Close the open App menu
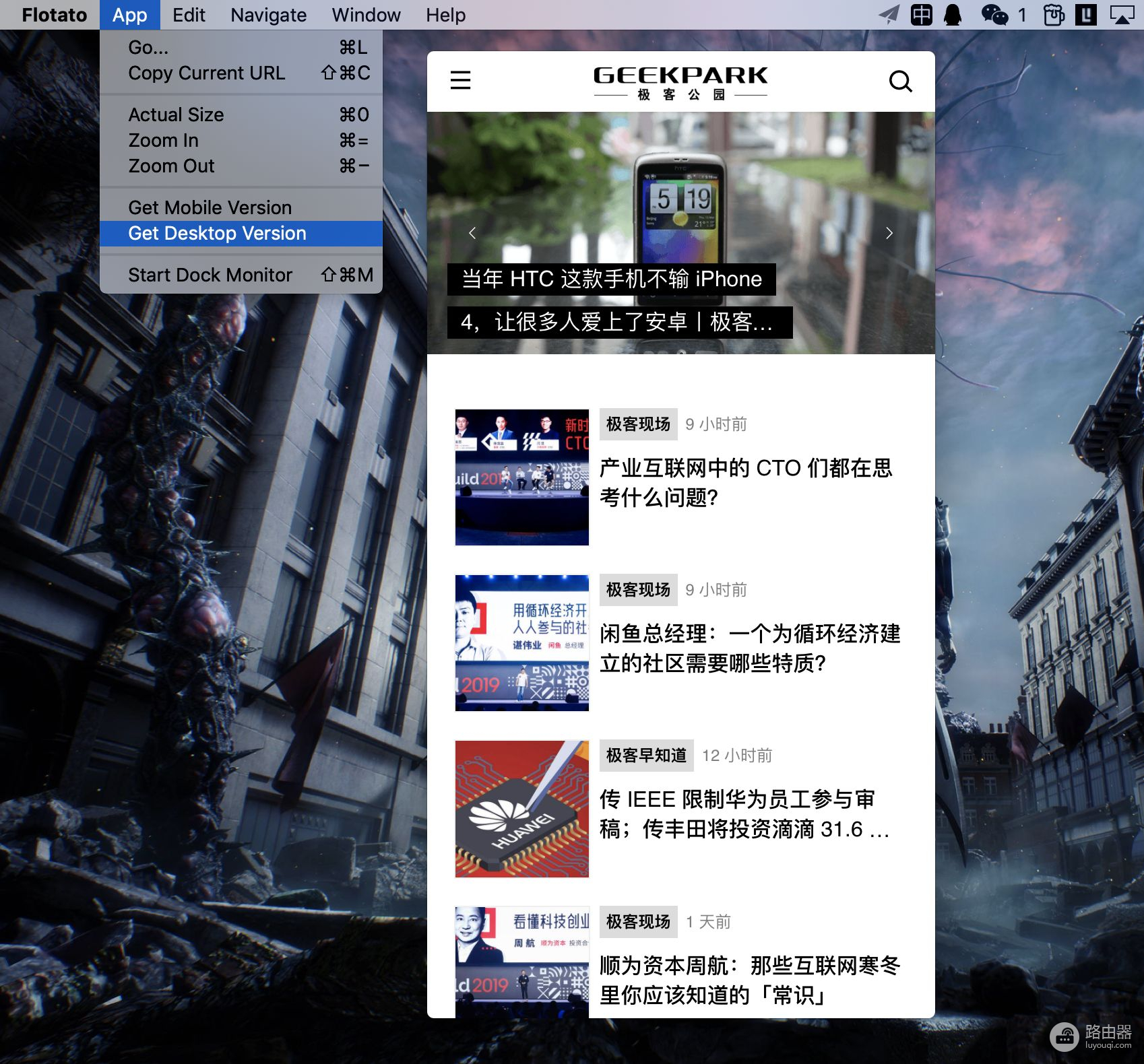This screenshot has height=1064, width=1144. pyautogui.click(x=129, y=15)
